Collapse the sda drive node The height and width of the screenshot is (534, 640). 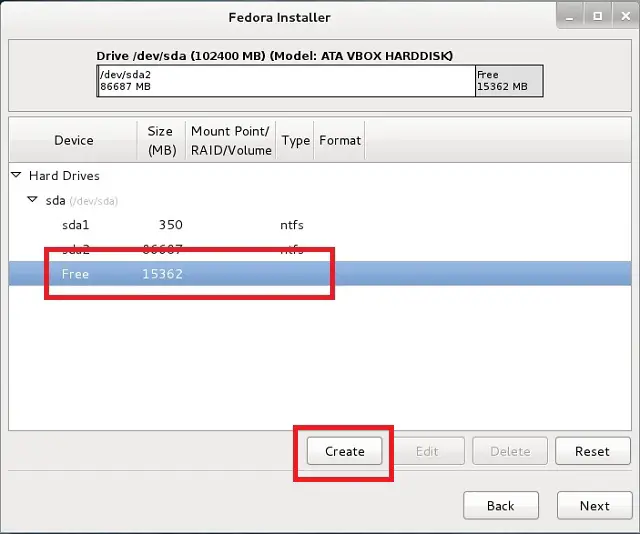coord(32,200)
